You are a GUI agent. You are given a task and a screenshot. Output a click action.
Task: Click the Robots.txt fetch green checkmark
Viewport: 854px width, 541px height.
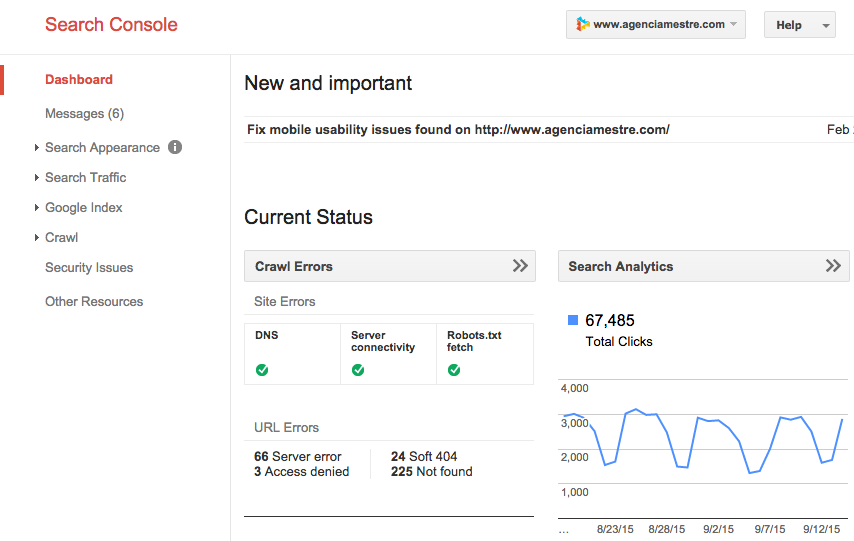pos(454,369)
